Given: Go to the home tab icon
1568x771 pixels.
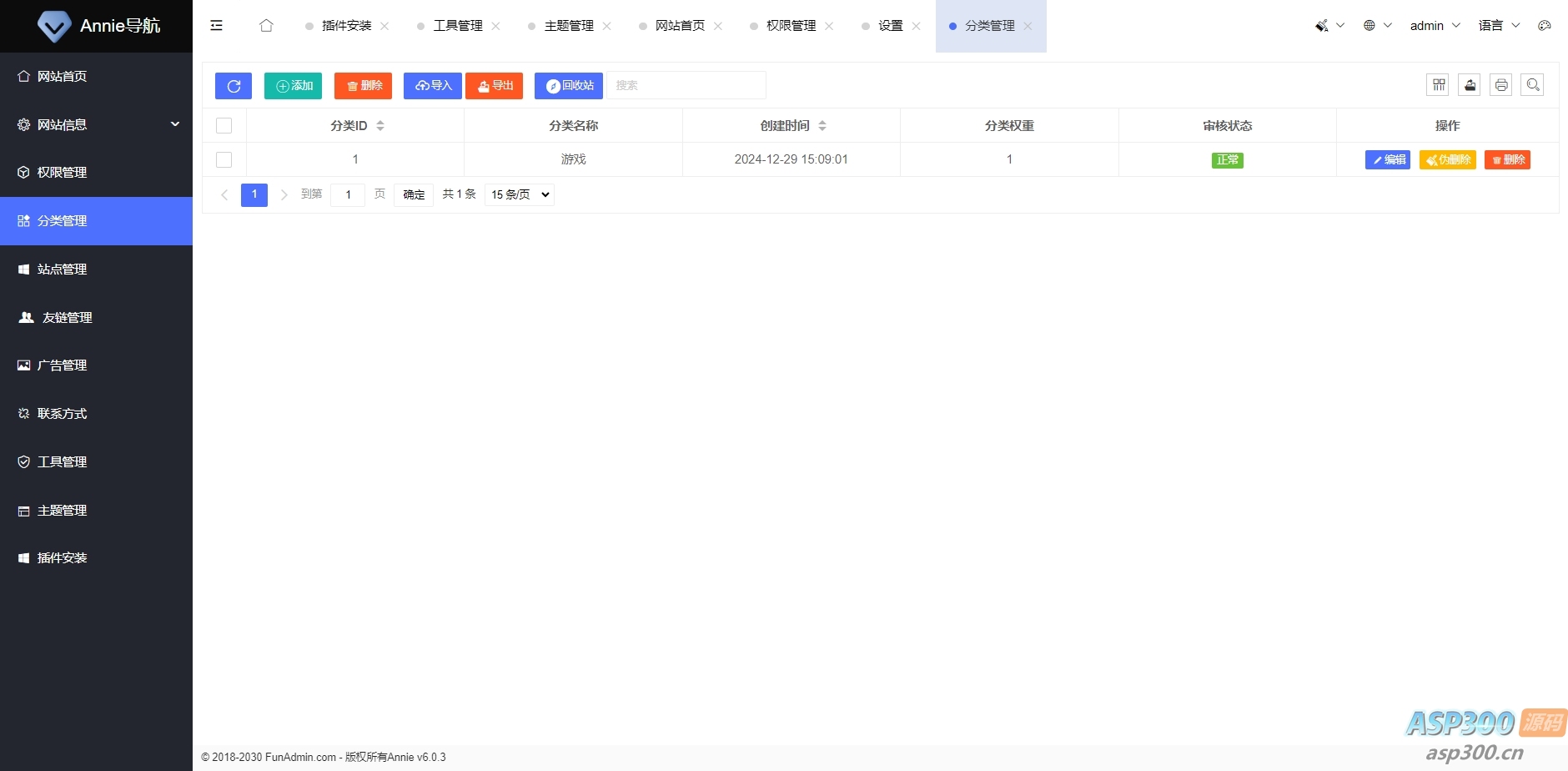Looking at the screenshot, I should click(x=266, y=26).
